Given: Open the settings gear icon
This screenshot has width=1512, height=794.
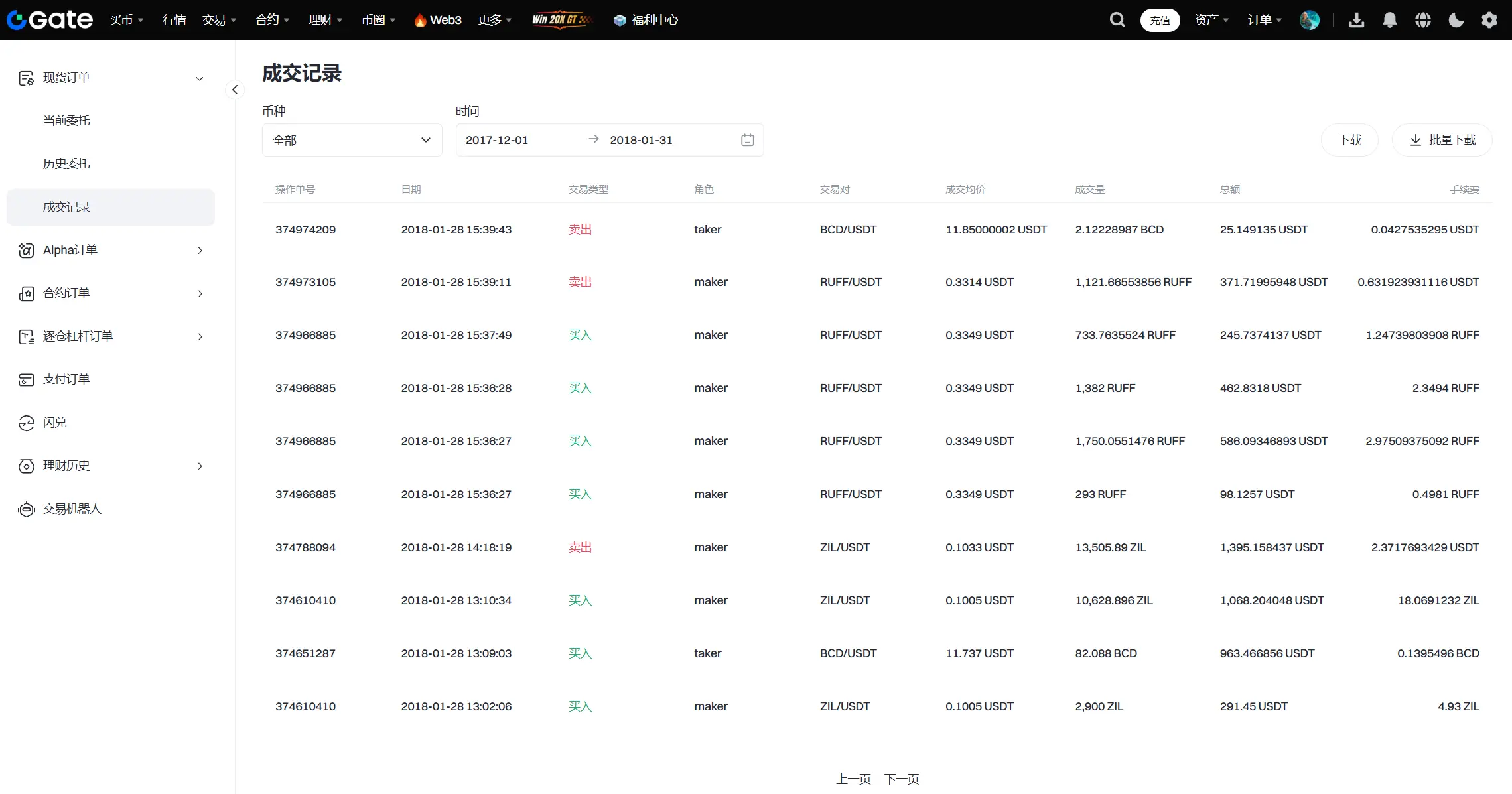Looking at the screenshot, I should 1489,20.
